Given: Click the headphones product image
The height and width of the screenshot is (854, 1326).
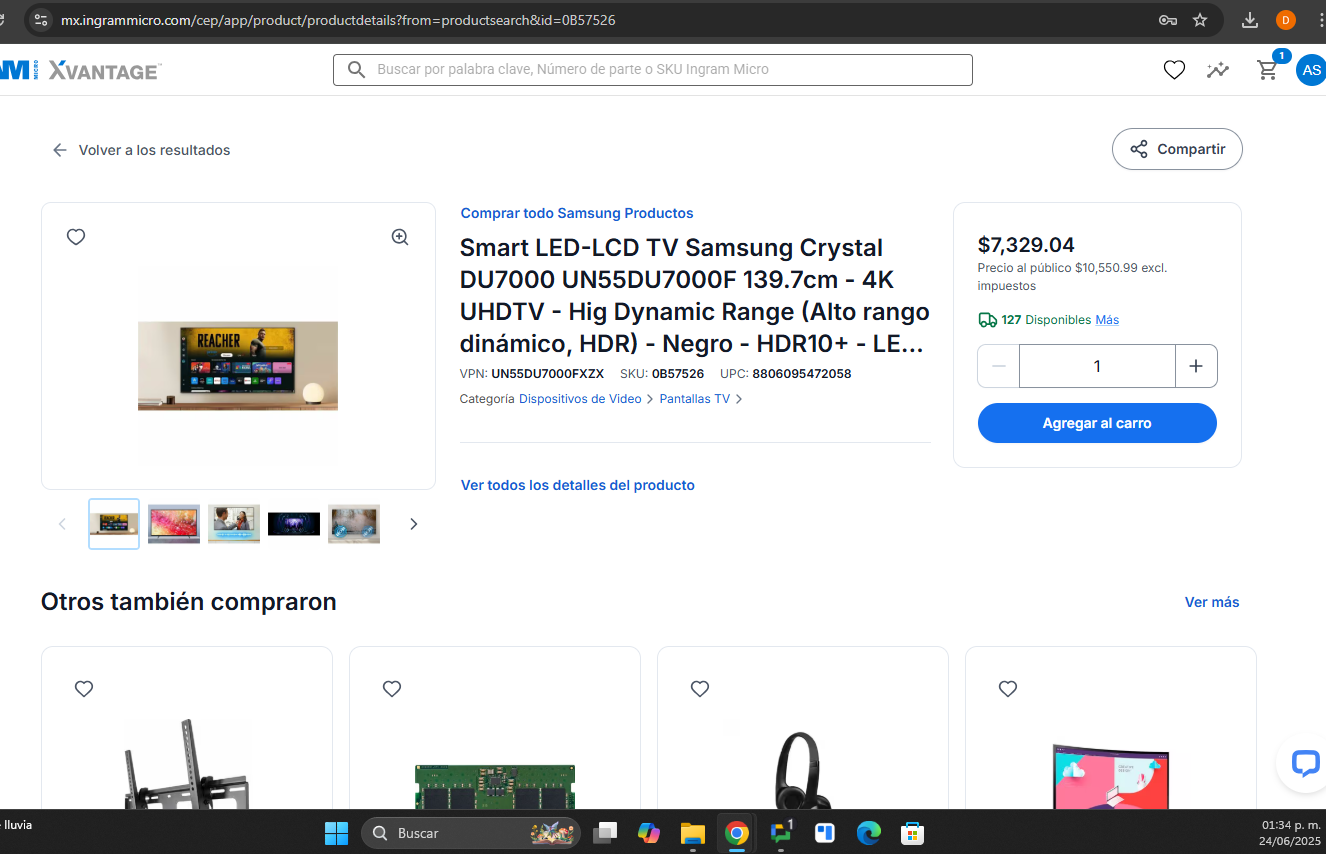Looking at the screenshot, I should pos(803,770).
